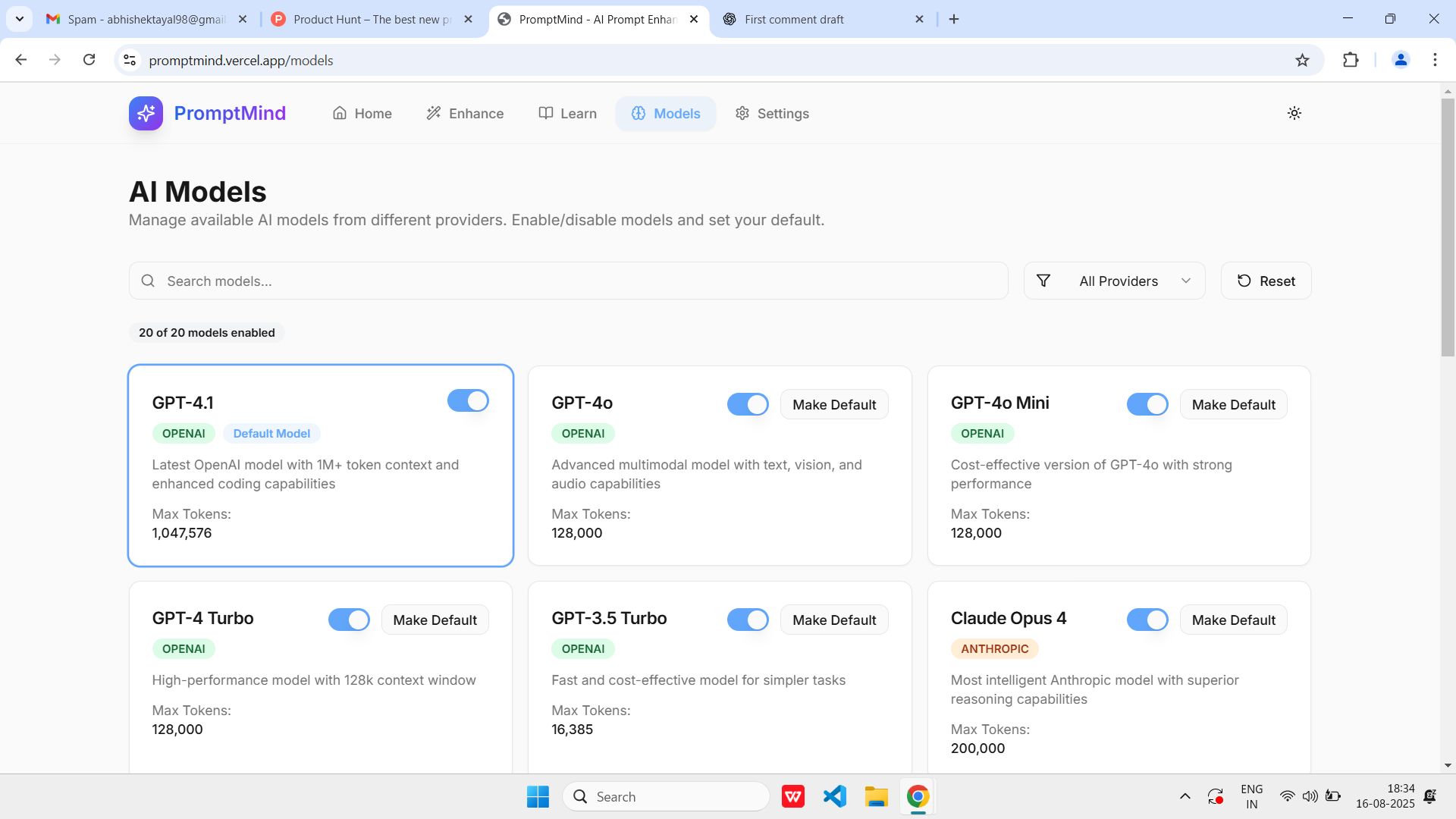Focus the Search models input field
This screenshot has height=819, width=1456.
click(568, 281)
